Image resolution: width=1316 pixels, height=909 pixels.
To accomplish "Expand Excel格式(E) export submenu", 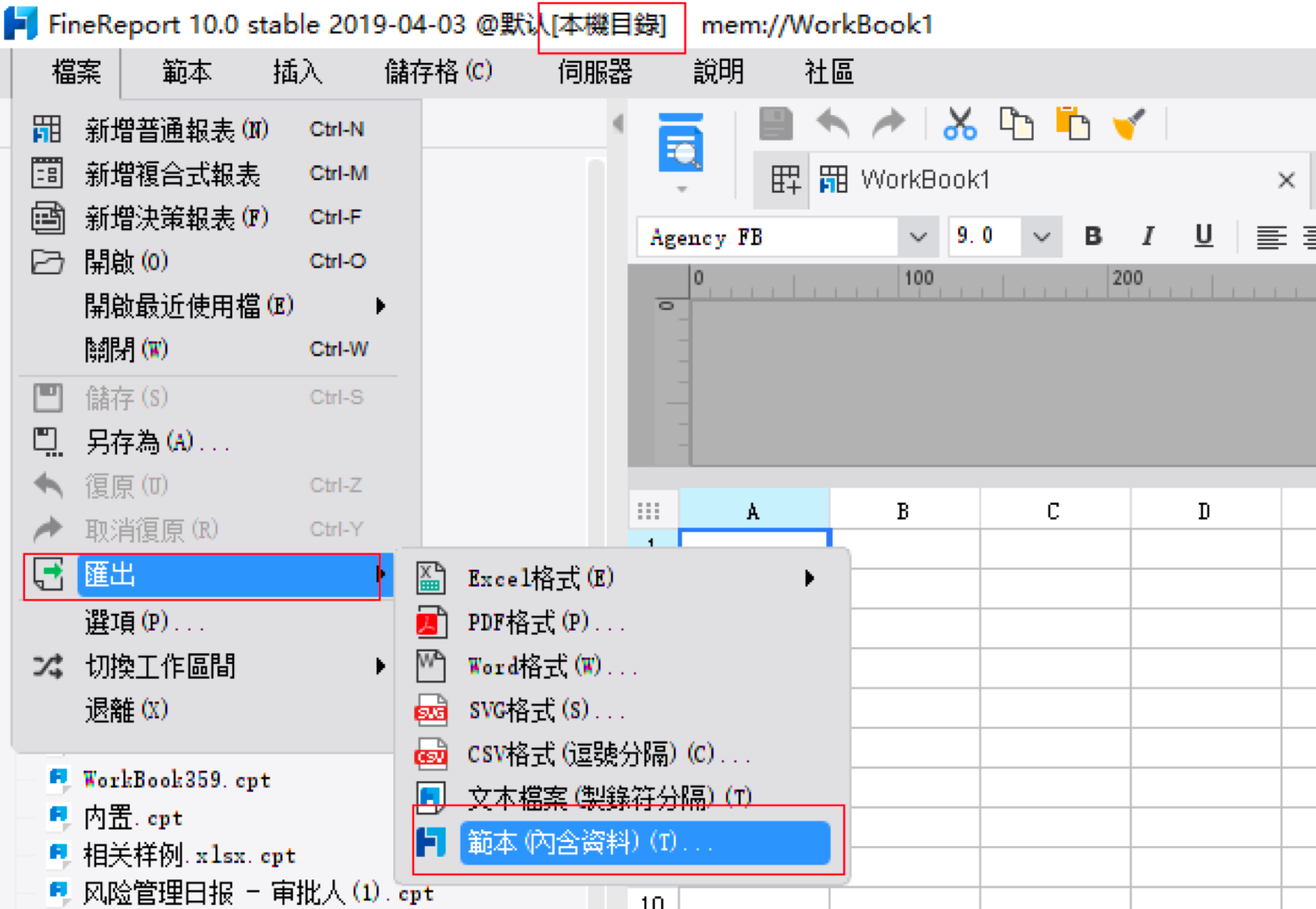I will tap(622, 578).
